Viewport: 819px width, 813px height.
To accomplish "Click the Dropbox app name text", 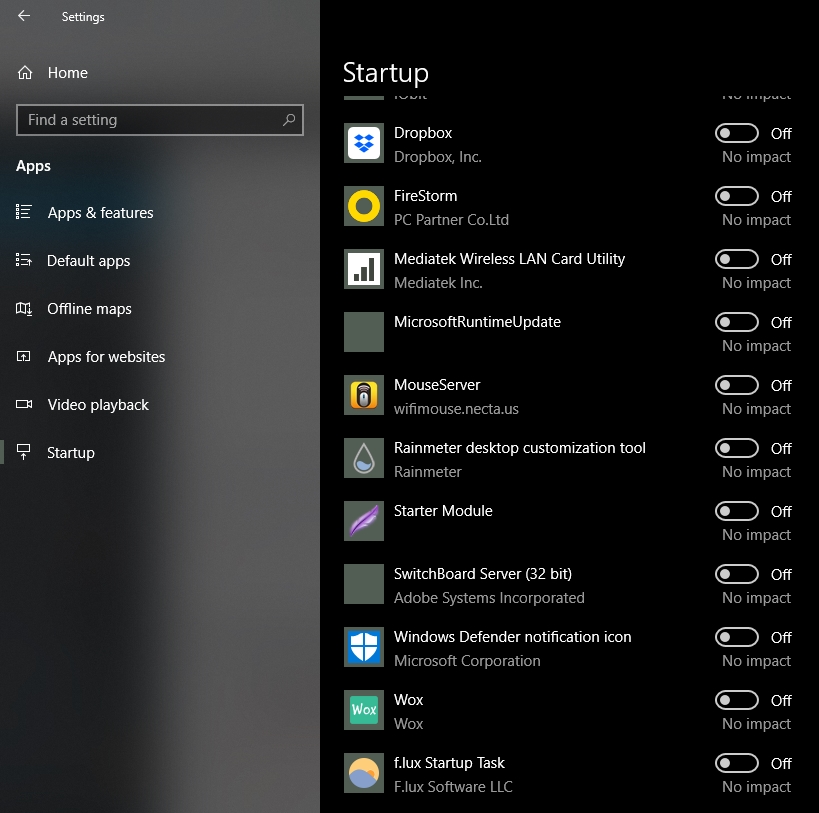I will tap(423, 133).
